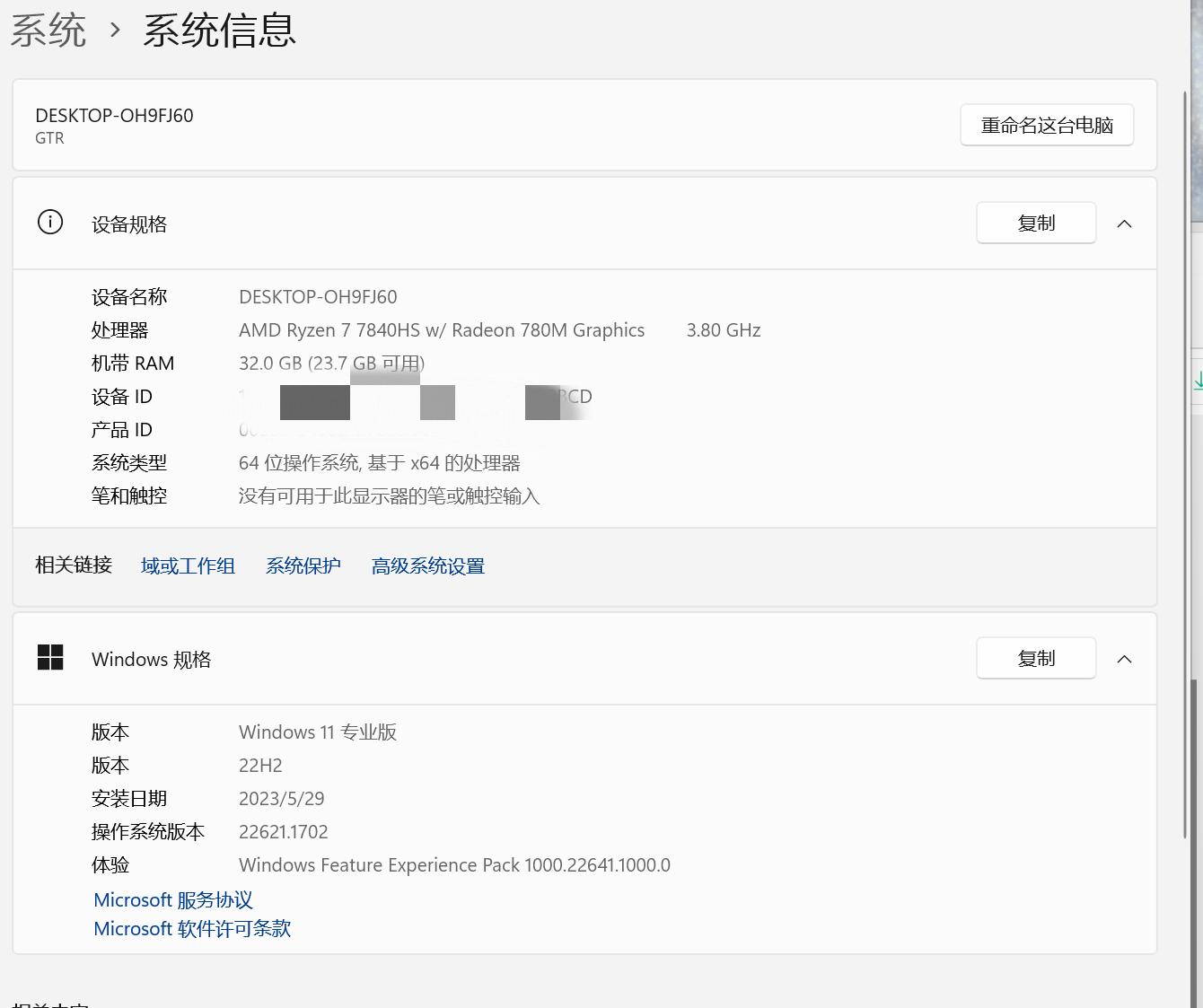This screenshot has height=1008, width=1203.
Task: Copy Windows specs with the lower 复制 button
Action: pyautogui.click(x=1035, y=658)
